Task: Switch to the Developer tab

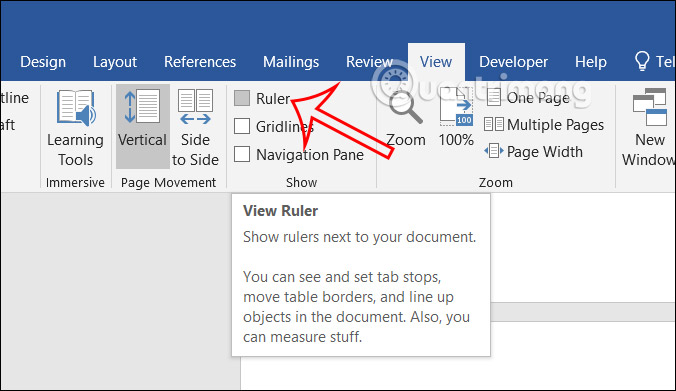Action: 513,62
